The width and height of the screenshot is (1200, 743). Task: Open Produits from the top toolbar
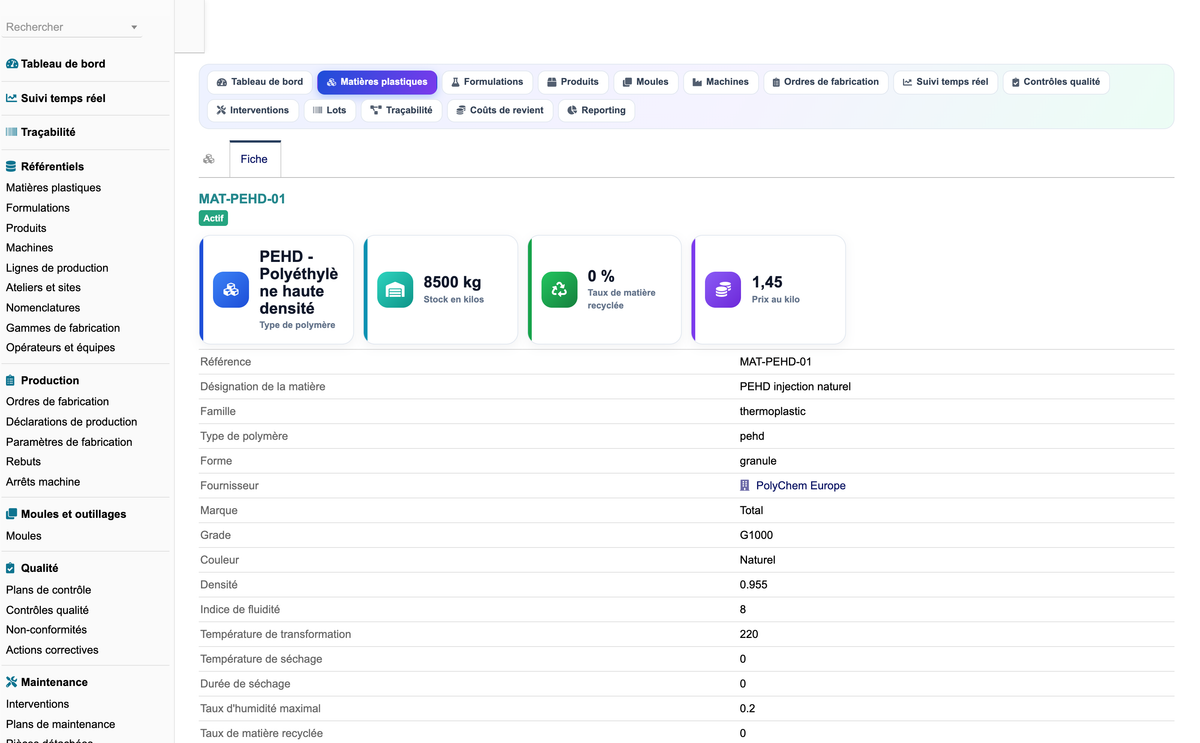573,82
